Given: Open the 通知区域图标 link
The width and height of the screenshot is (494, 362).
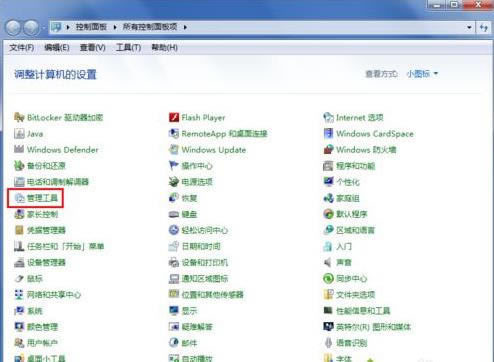Looking at the screenshot, I should [205, 278].
